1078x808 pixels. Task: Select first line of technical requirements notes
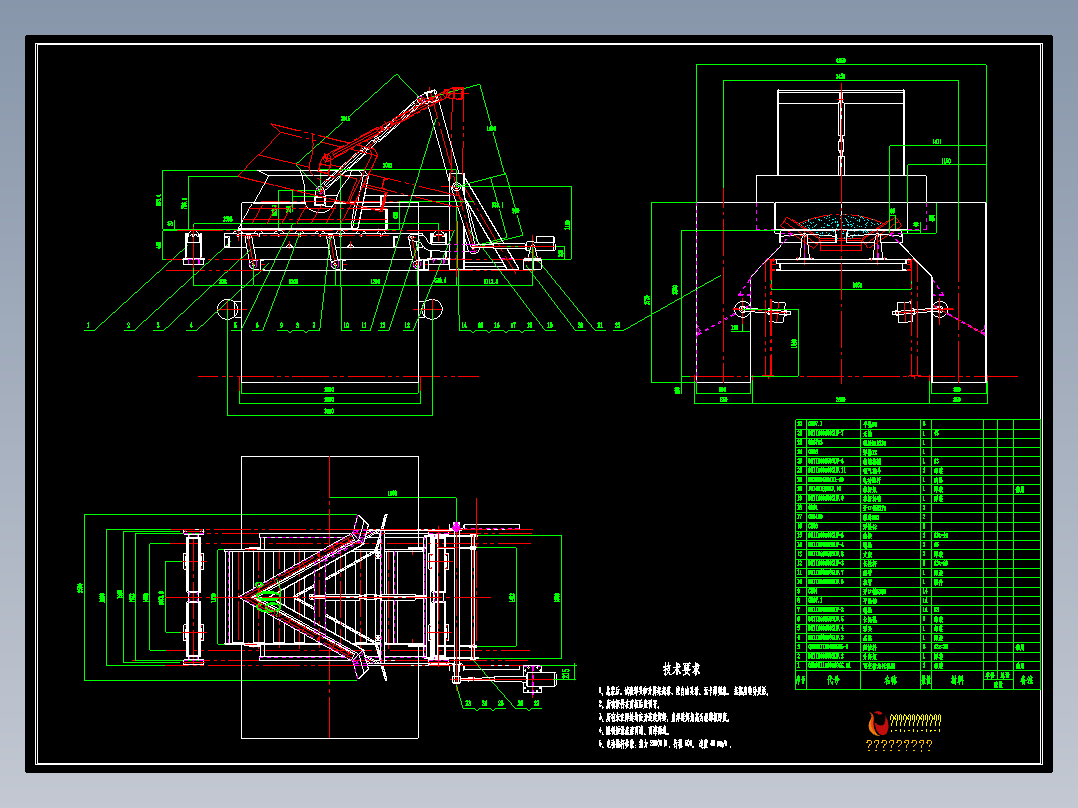683,691
